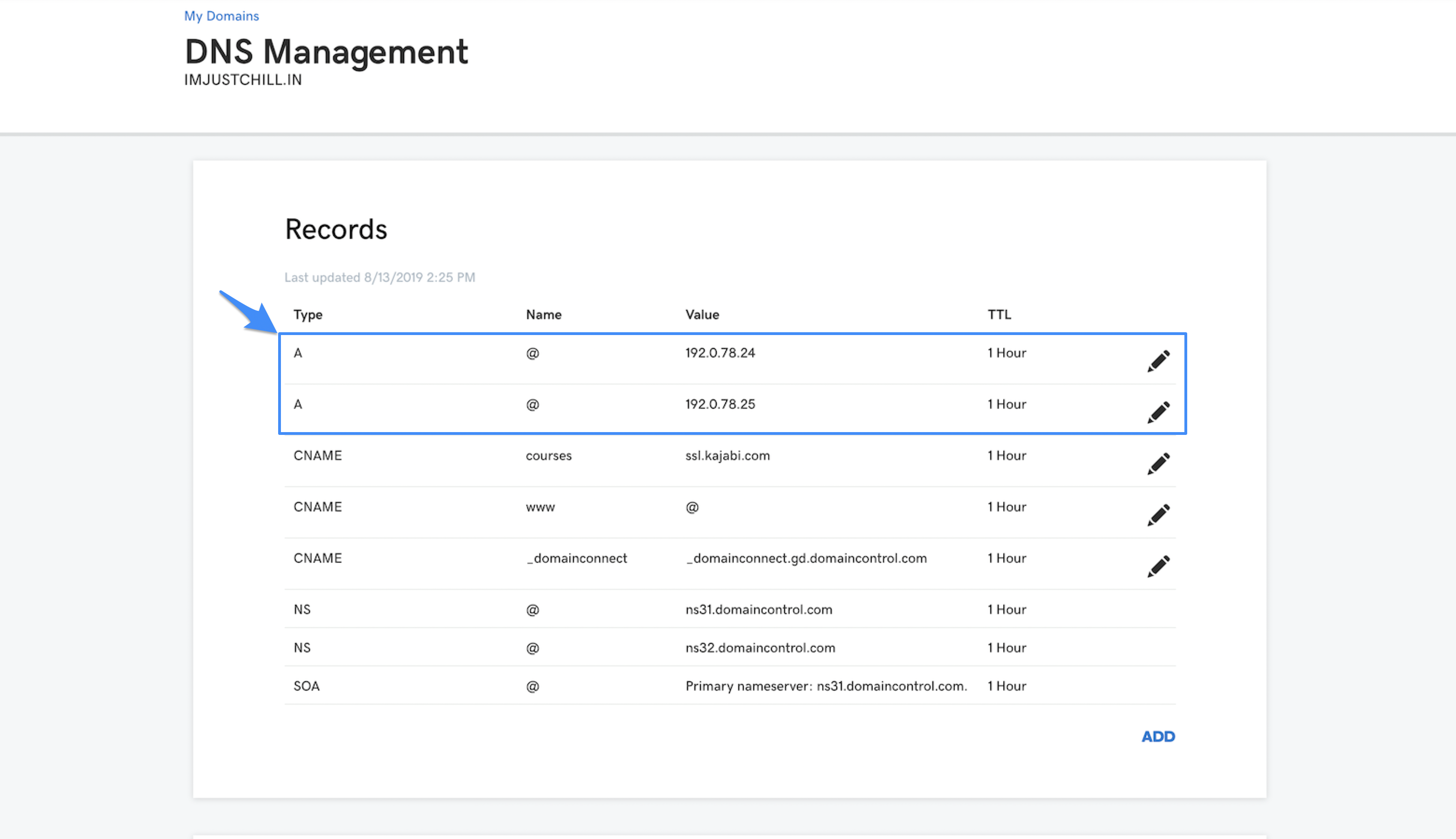
Task: Click the Records section heading
Action: [x=336, y=229]
